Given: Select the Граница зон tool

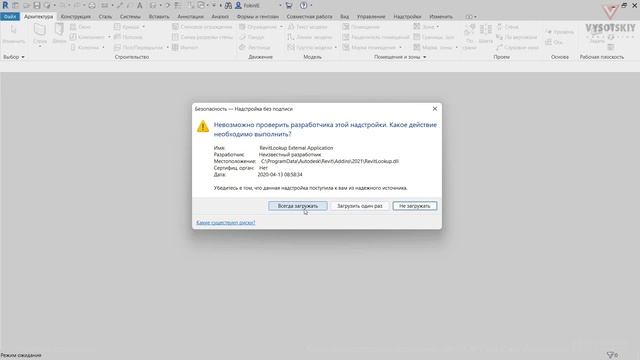Looking at the screenshot, I should pos(433,37).
